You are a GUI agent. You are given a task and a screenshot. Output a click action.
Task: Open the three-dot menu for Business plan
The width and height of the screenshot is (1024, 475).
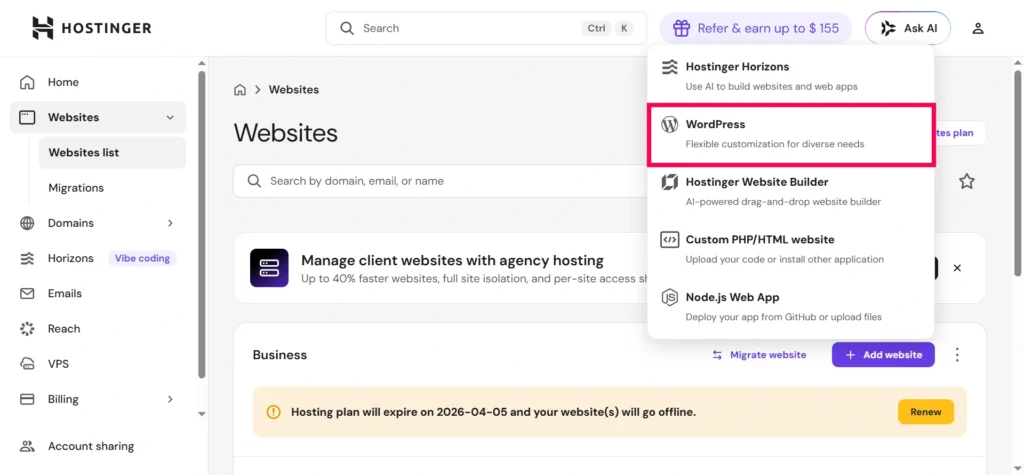pyautogui.click(x=957, y=355)
